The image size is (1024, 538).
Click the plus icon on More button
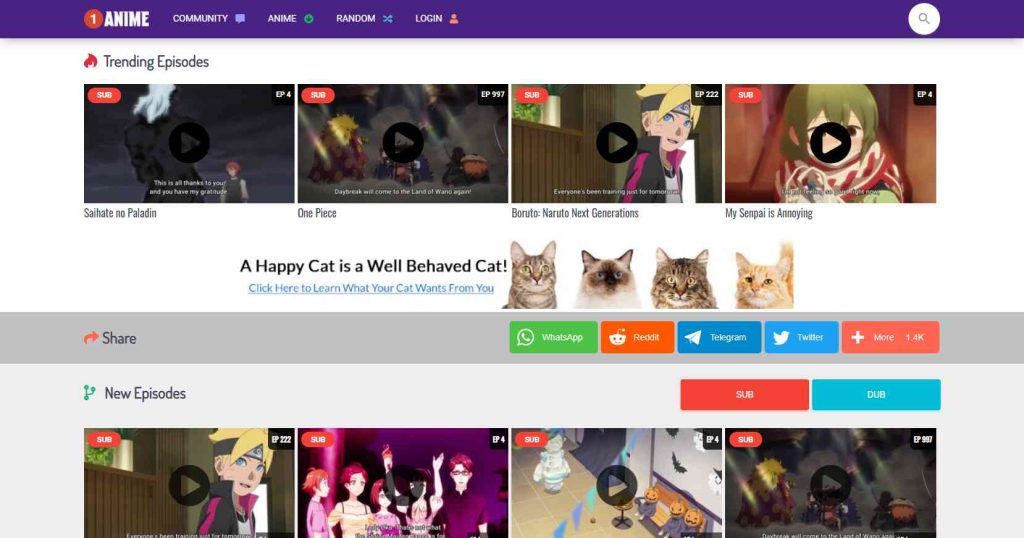tap(858, 337)
